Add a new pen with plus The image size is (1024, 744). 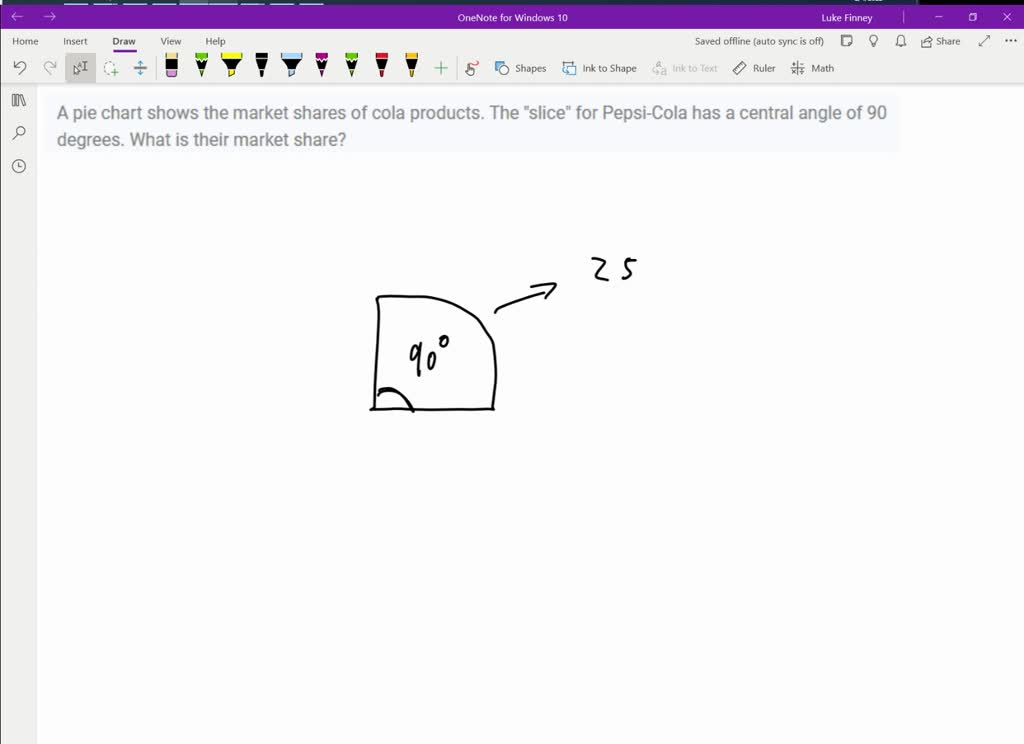click(x=441, y=68)
